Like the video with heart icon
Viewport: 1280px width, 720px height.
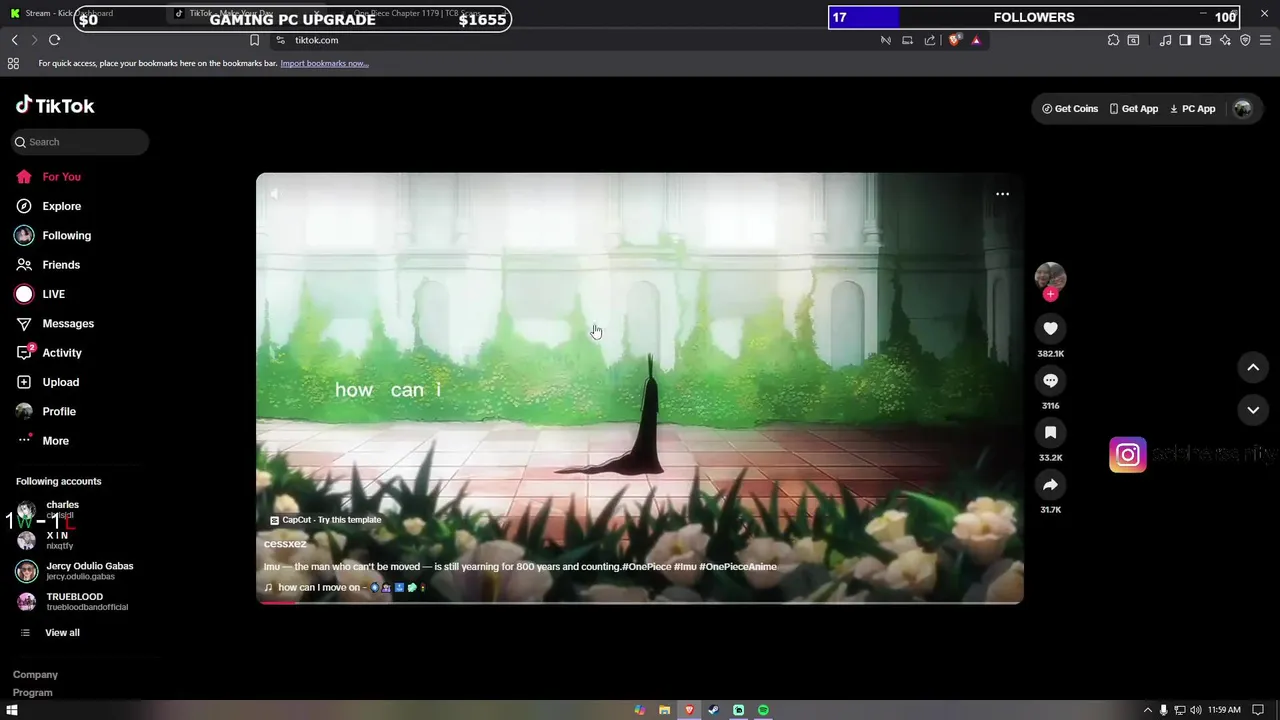1050,329
